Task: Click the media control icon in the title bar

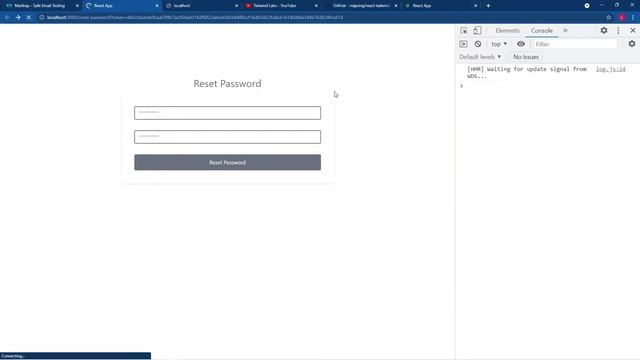Action: [x=587, y=6]
